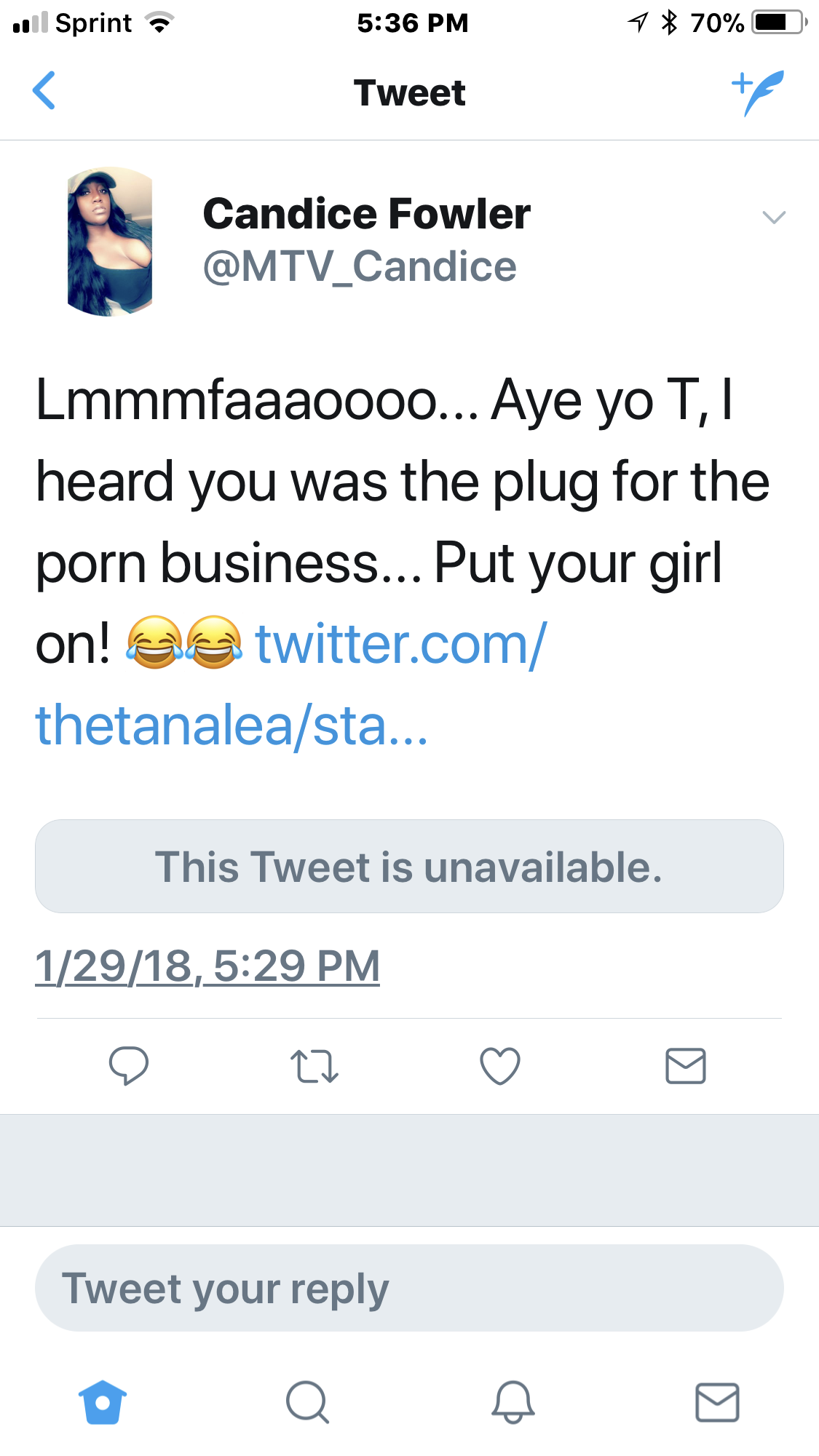The height and width of the screenshot is (1456, 819).
Task: Open the Search tab
Action: coord(307,1401)
